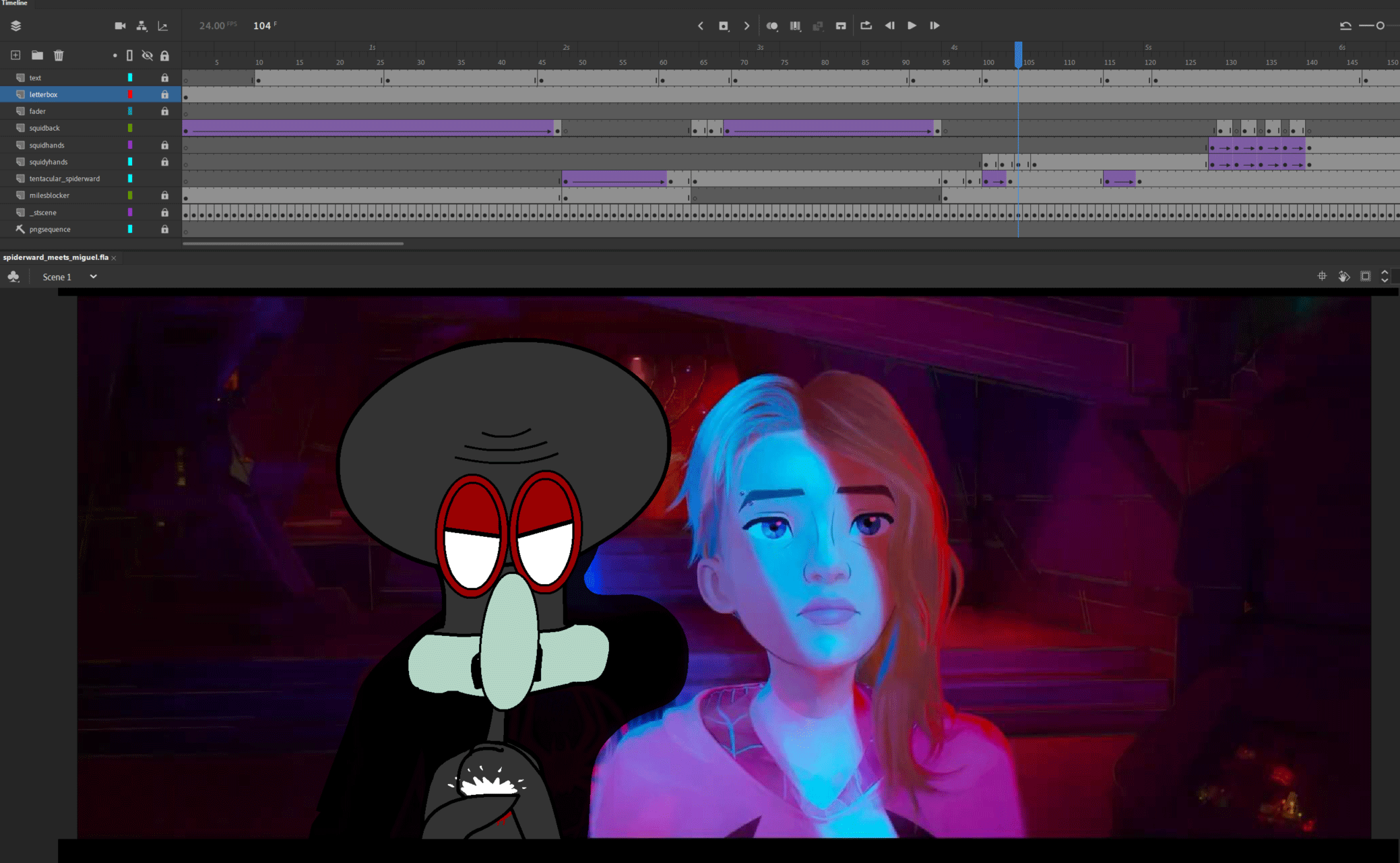The width and height of the screenshot is (1400, 863).
Task: Select the text layer
Action: pos(35,77)
